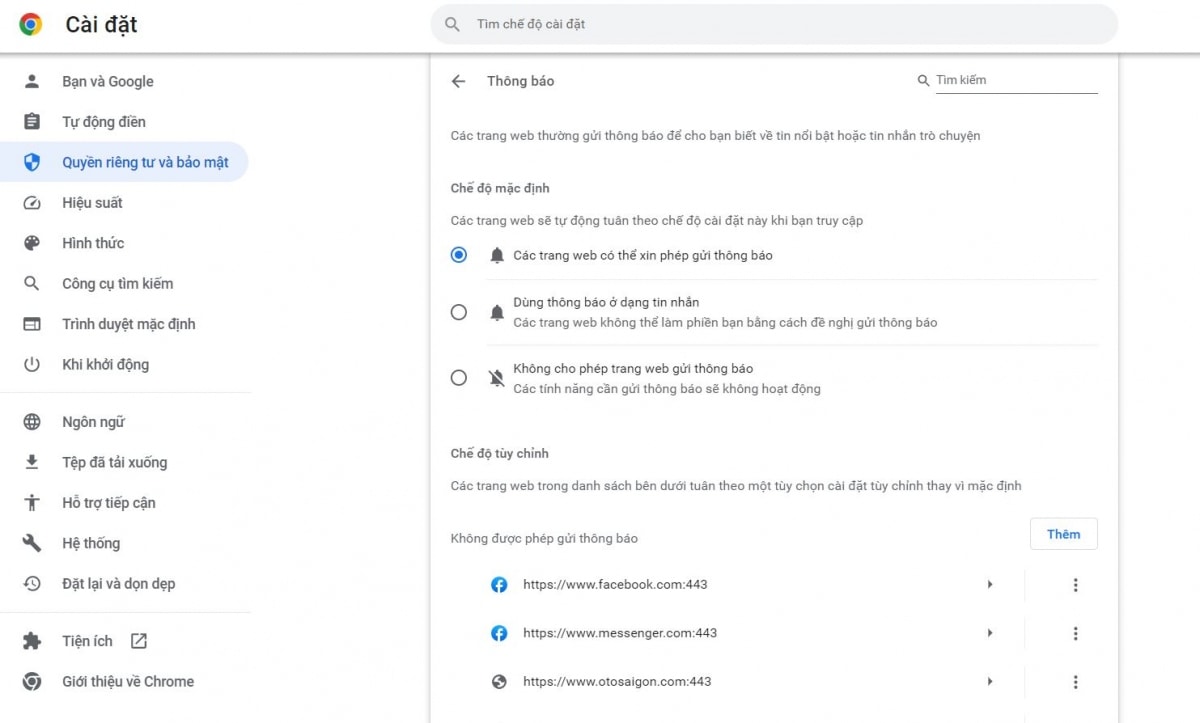The width and height of the screenshot is (1200, 723).
Task: Click the Thêm button to add site
Action: pos(1063,534)
